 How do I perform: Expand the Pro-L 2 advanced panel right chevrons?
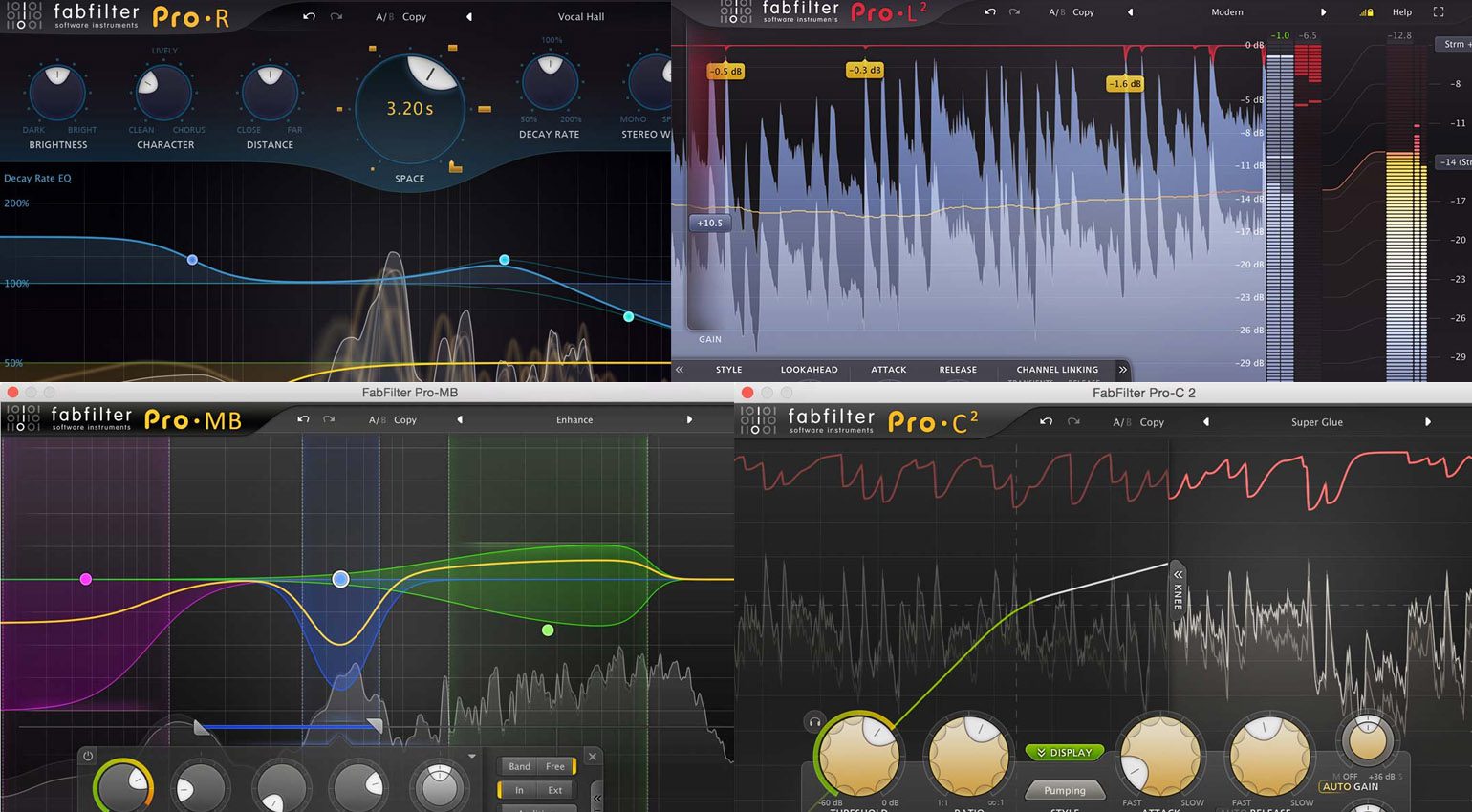[1123, 369]
